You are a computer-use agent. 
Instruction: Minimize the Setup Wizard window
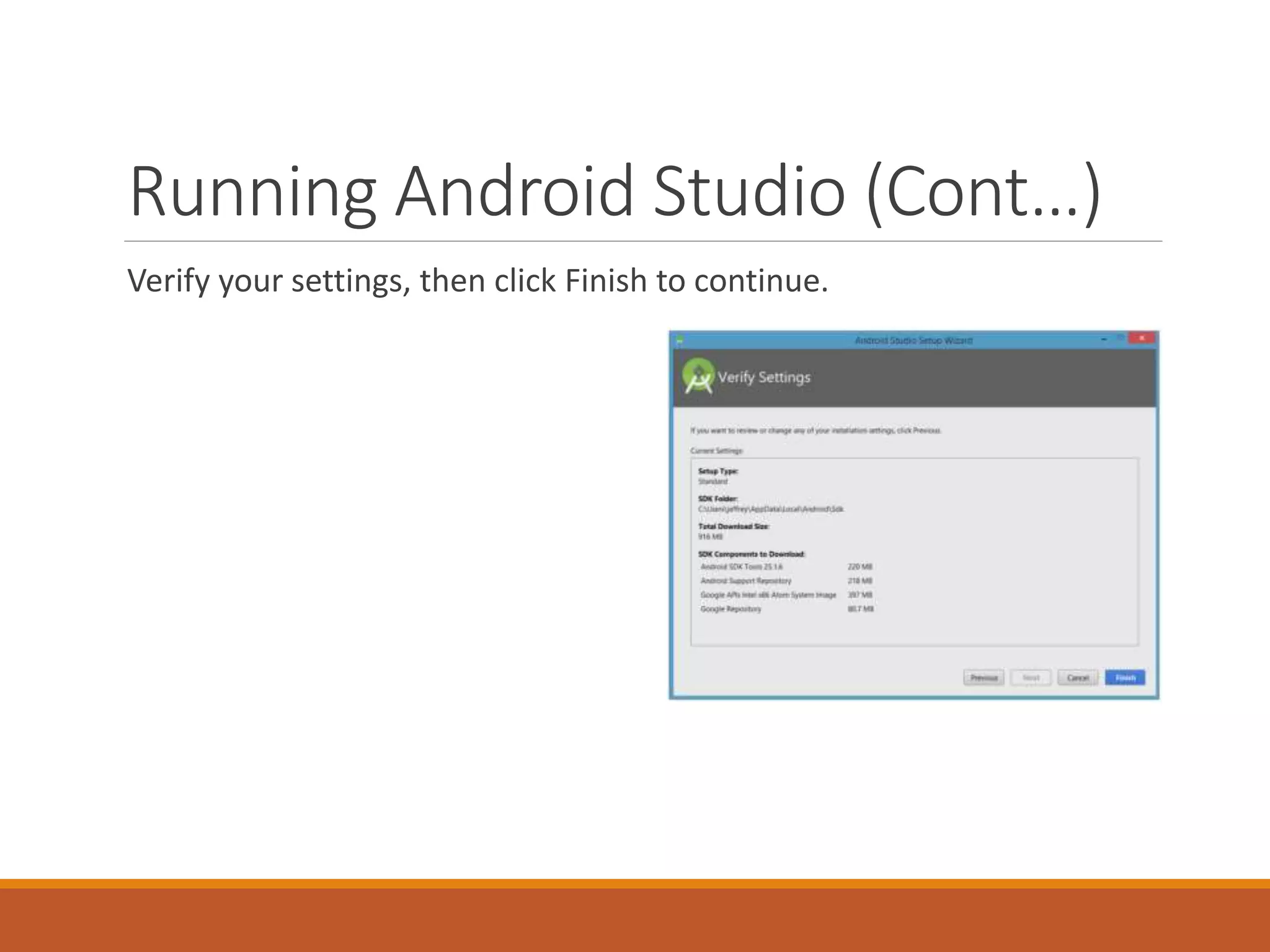pyautogui.click(x=1104, y=339)
